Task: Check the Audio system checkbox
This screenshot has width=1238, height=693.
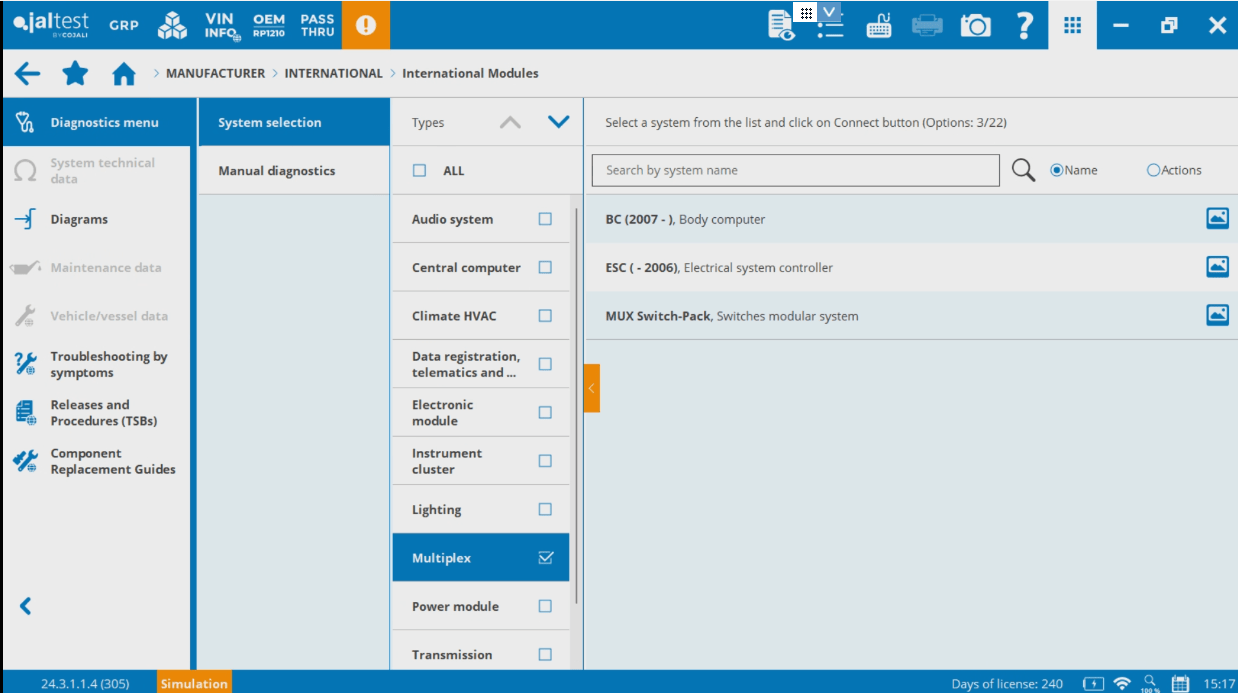Action: pos(545,219)
